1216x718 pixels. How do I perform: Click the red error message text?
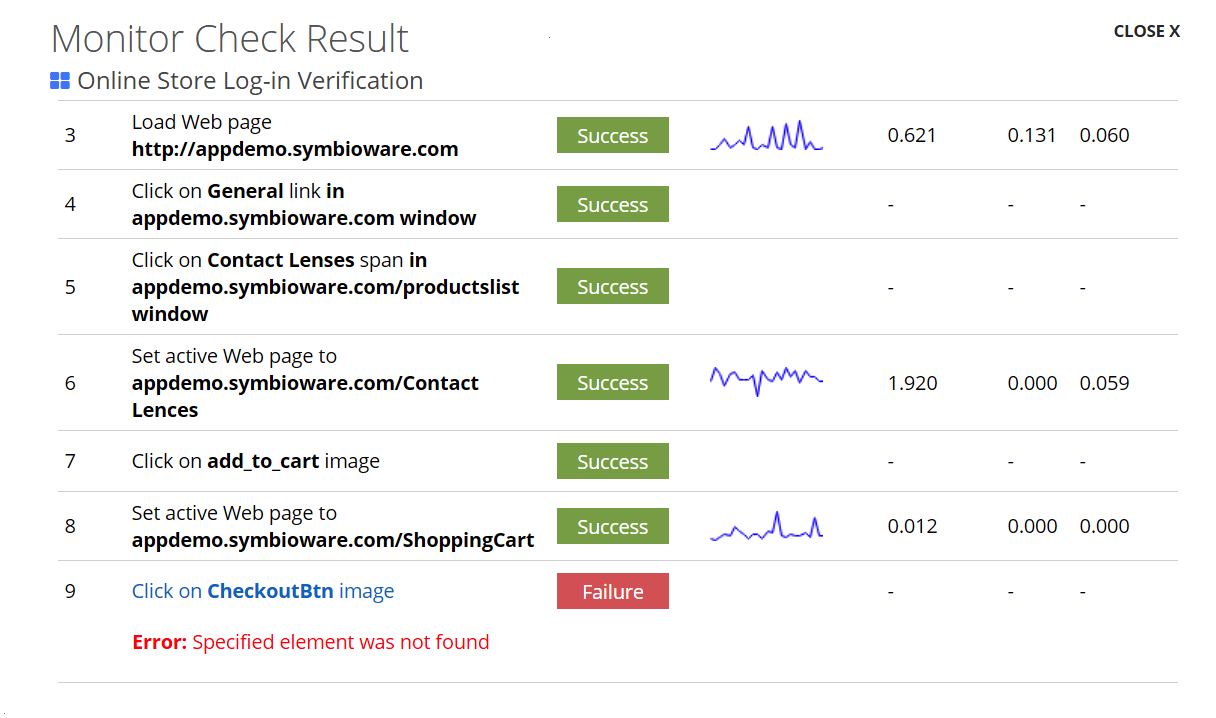click(x=310, y=642)
